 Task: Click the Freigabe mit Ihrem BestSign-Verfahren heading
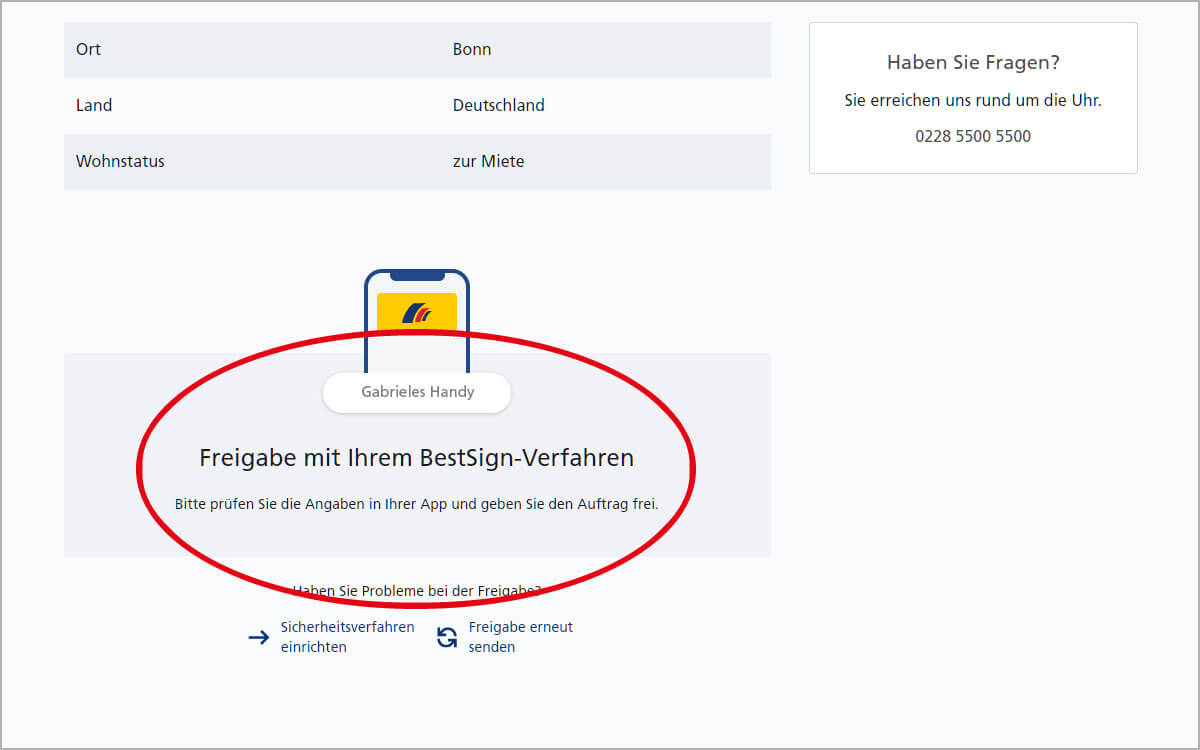point(417,458)
